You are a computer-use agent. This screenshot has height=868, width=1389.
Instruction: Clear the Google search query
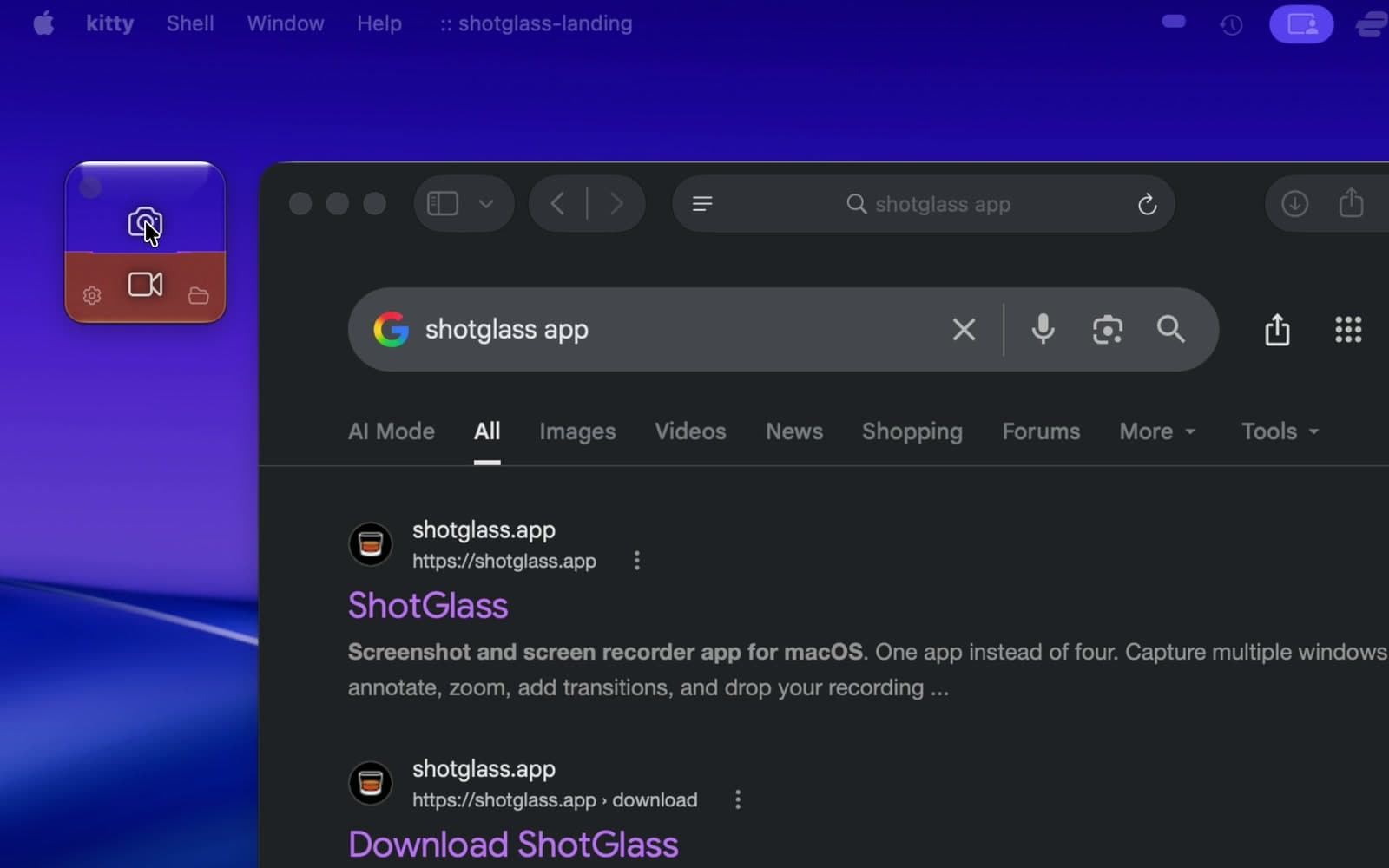964,330
